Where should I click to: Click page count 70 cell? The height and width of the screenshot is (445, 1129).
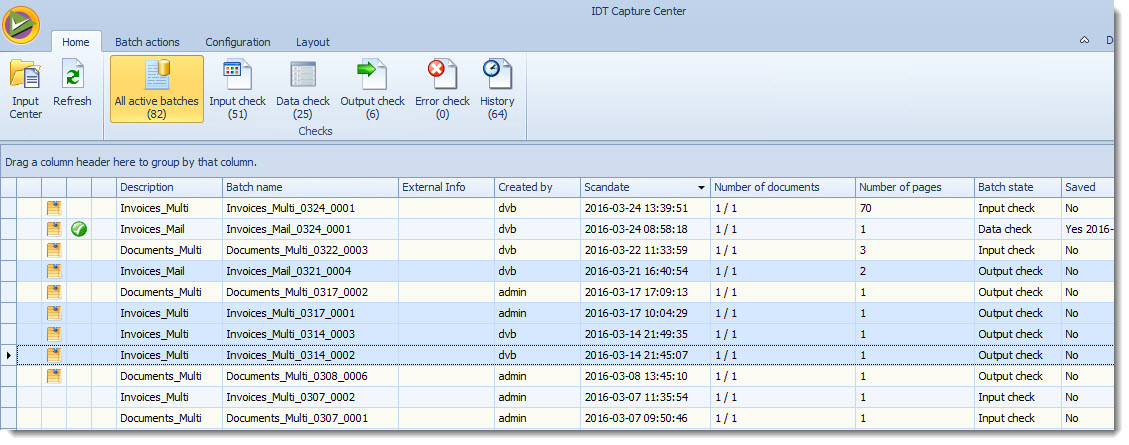(915, 208)
